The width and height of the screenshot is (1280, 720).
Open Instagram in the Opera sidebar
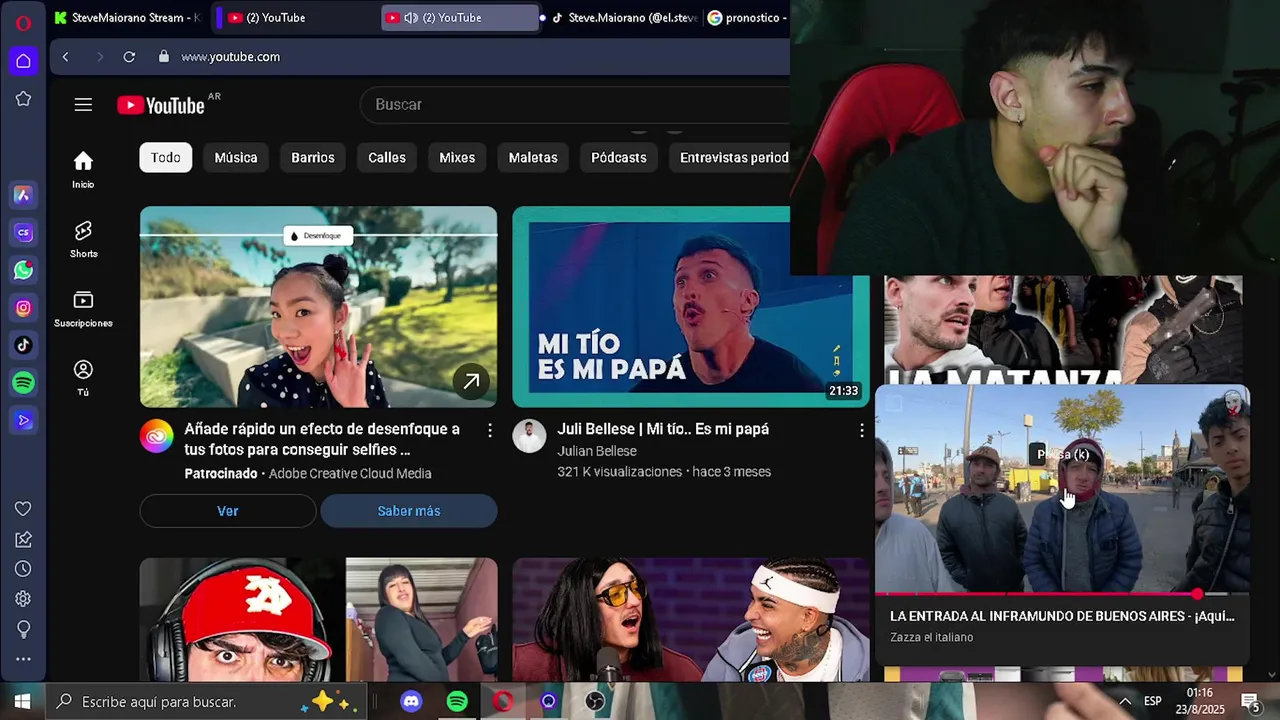click(23, 308)
